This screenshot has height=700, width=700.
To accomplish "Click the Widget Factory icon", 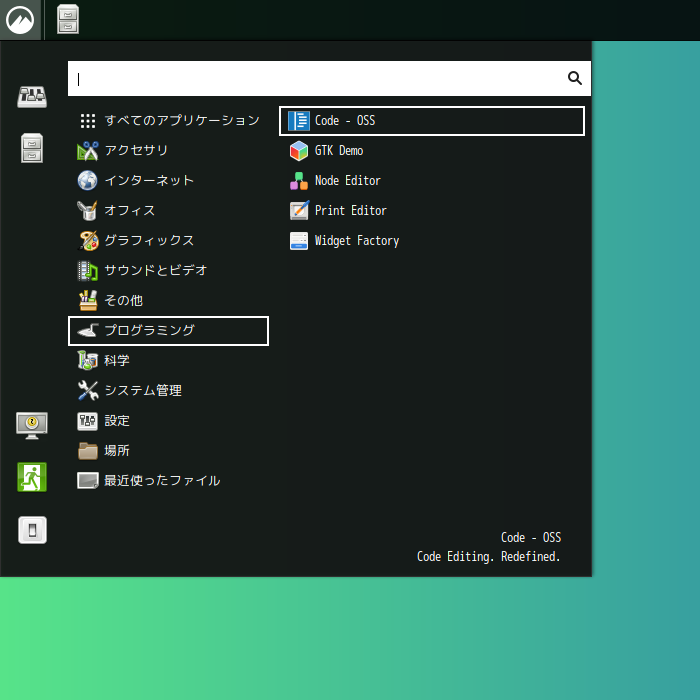I will pyautogui.click(x=299, y=241).
